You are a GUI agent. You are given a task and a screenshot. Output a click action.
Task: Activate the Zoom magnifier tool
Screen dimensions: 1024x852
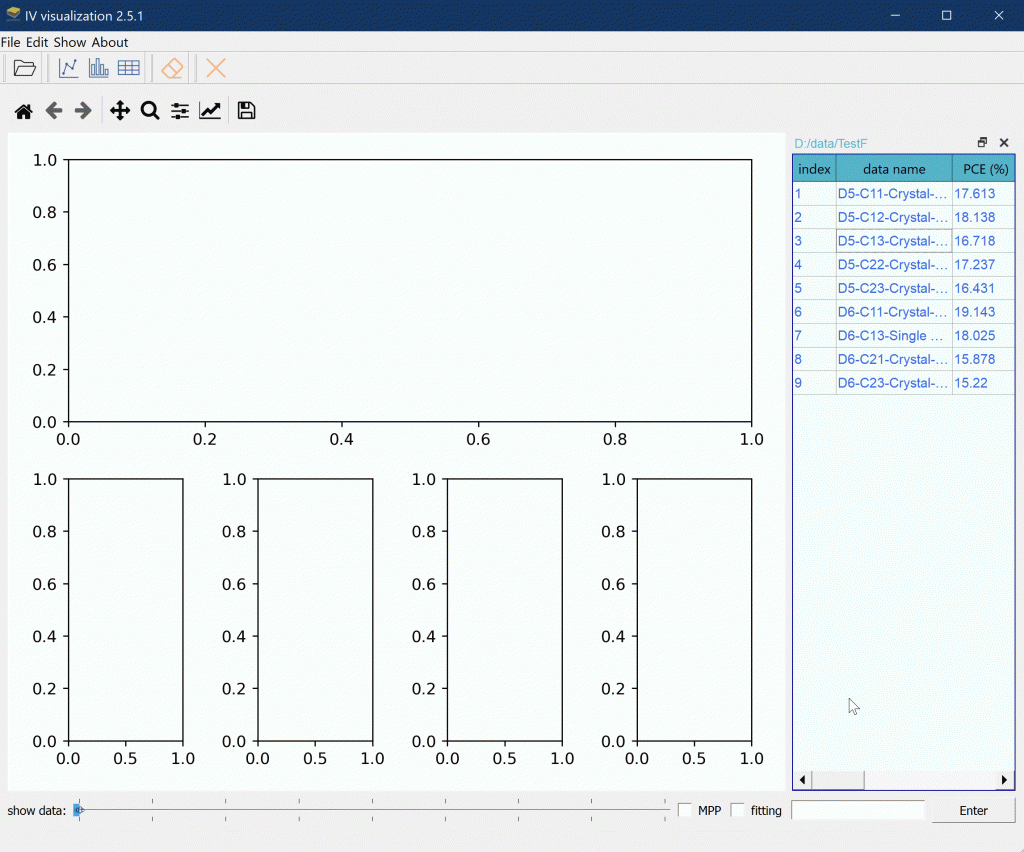[x=150, y=111]
